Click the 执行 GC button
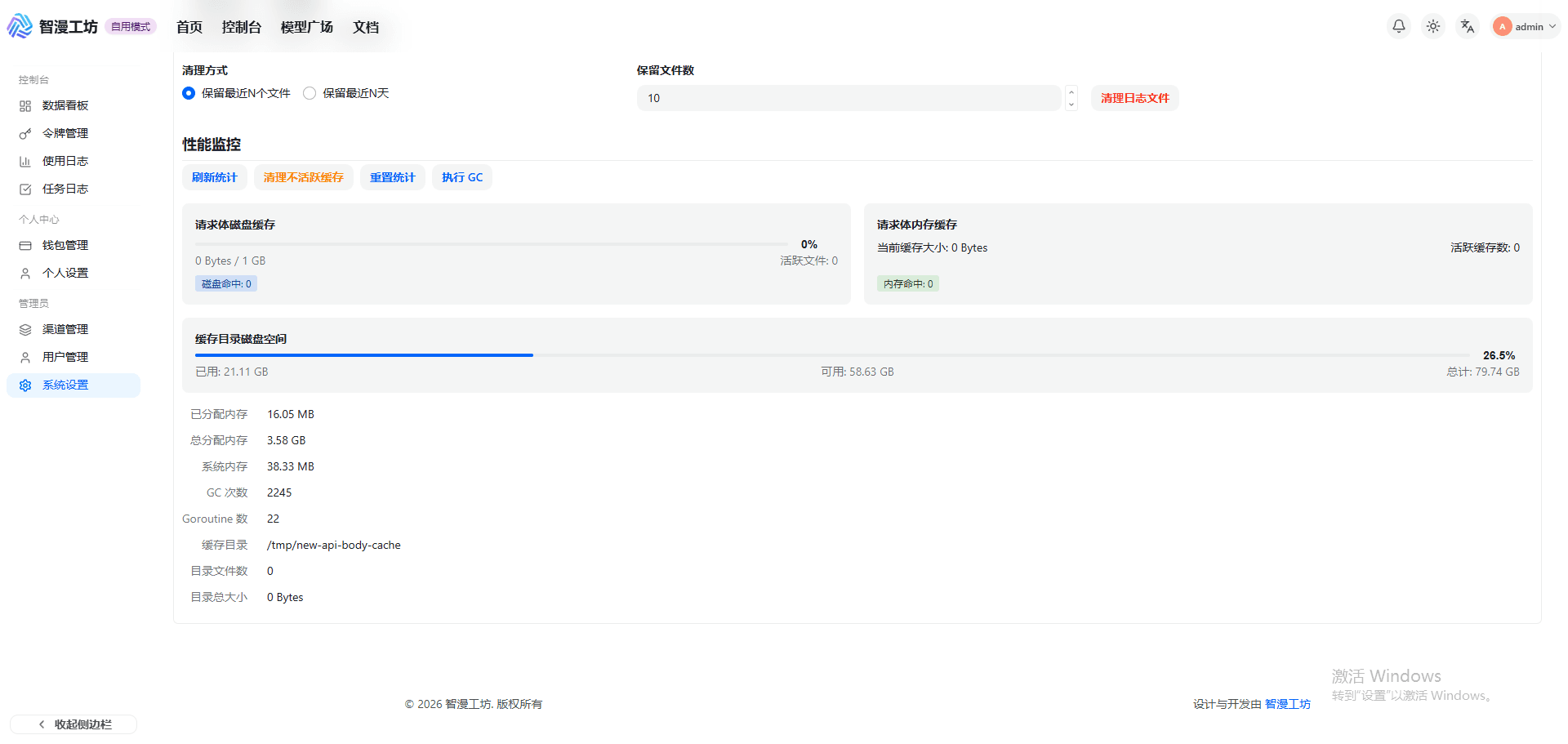The width and height of the screenshot is (1568, 744). pos(462,177)
